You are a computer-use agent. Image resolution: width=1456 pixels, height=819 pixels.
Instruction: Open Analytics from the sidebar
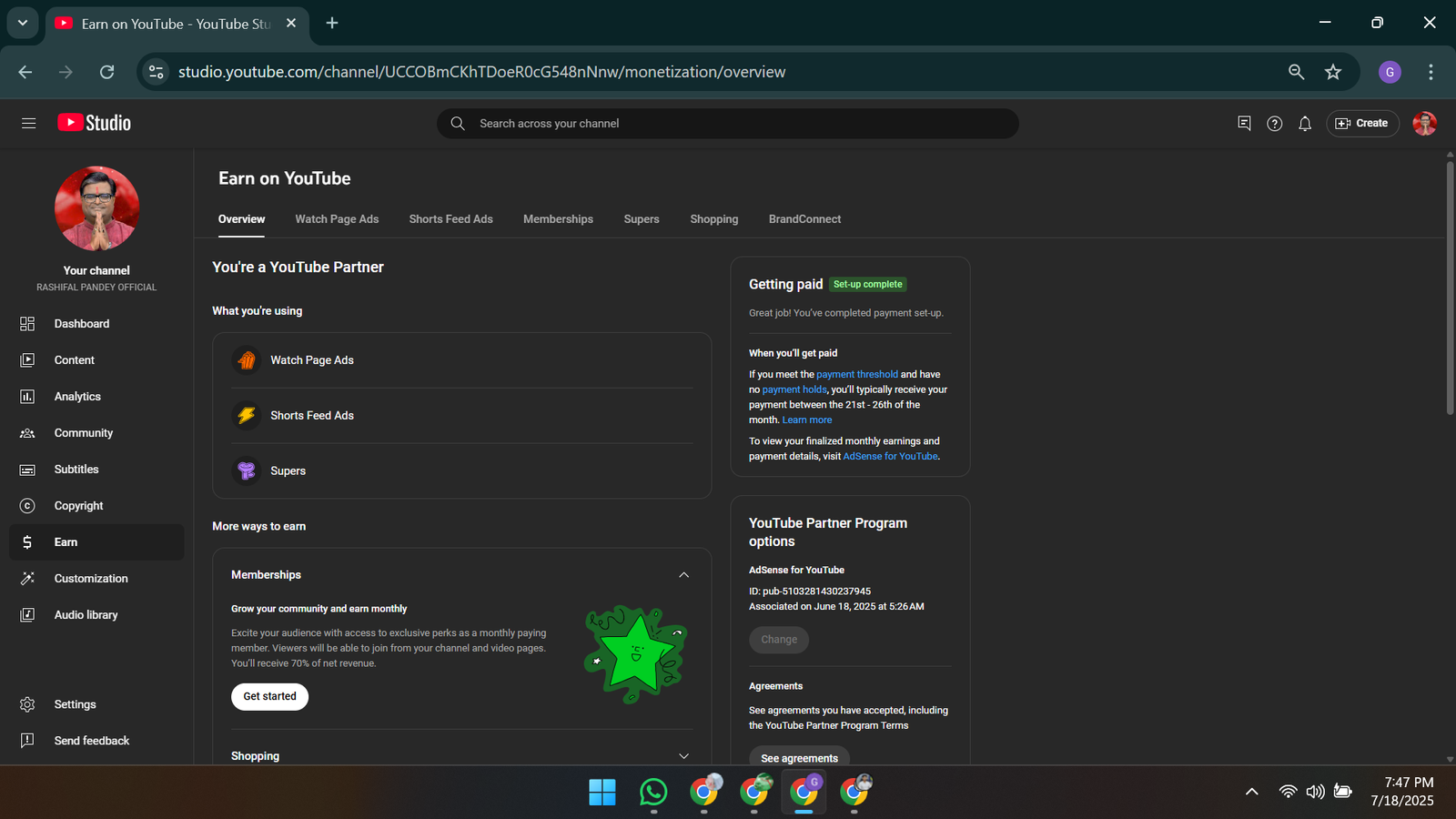click(x=96, y=397)
